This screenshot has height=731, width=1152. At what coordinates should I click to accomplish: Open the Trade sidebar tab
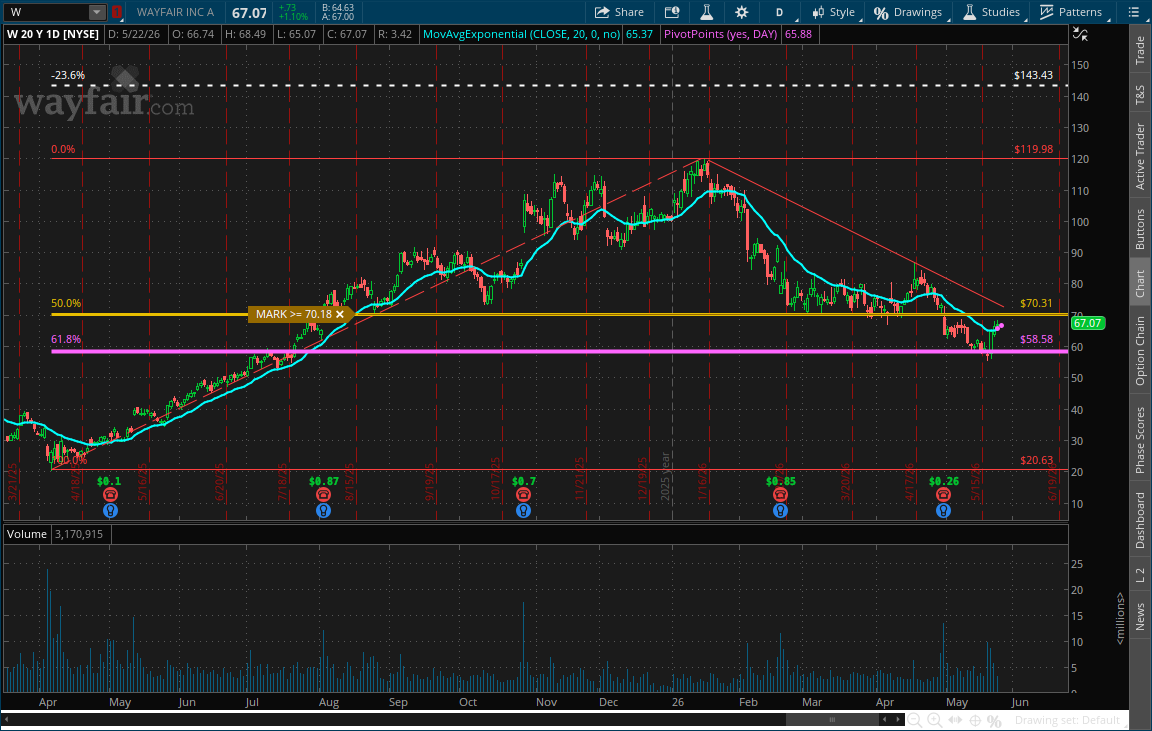tap(1140, 51)
